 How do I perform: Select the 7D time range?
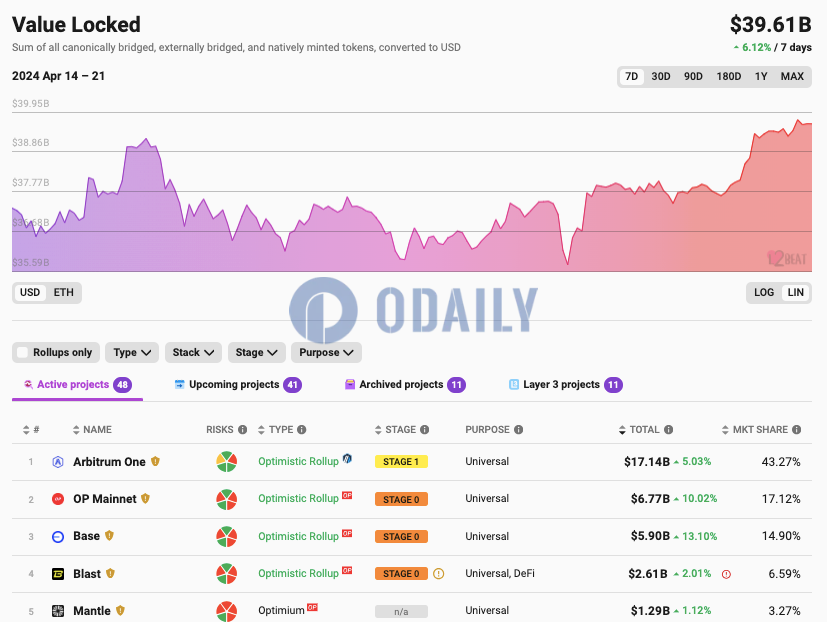(631, 76)
